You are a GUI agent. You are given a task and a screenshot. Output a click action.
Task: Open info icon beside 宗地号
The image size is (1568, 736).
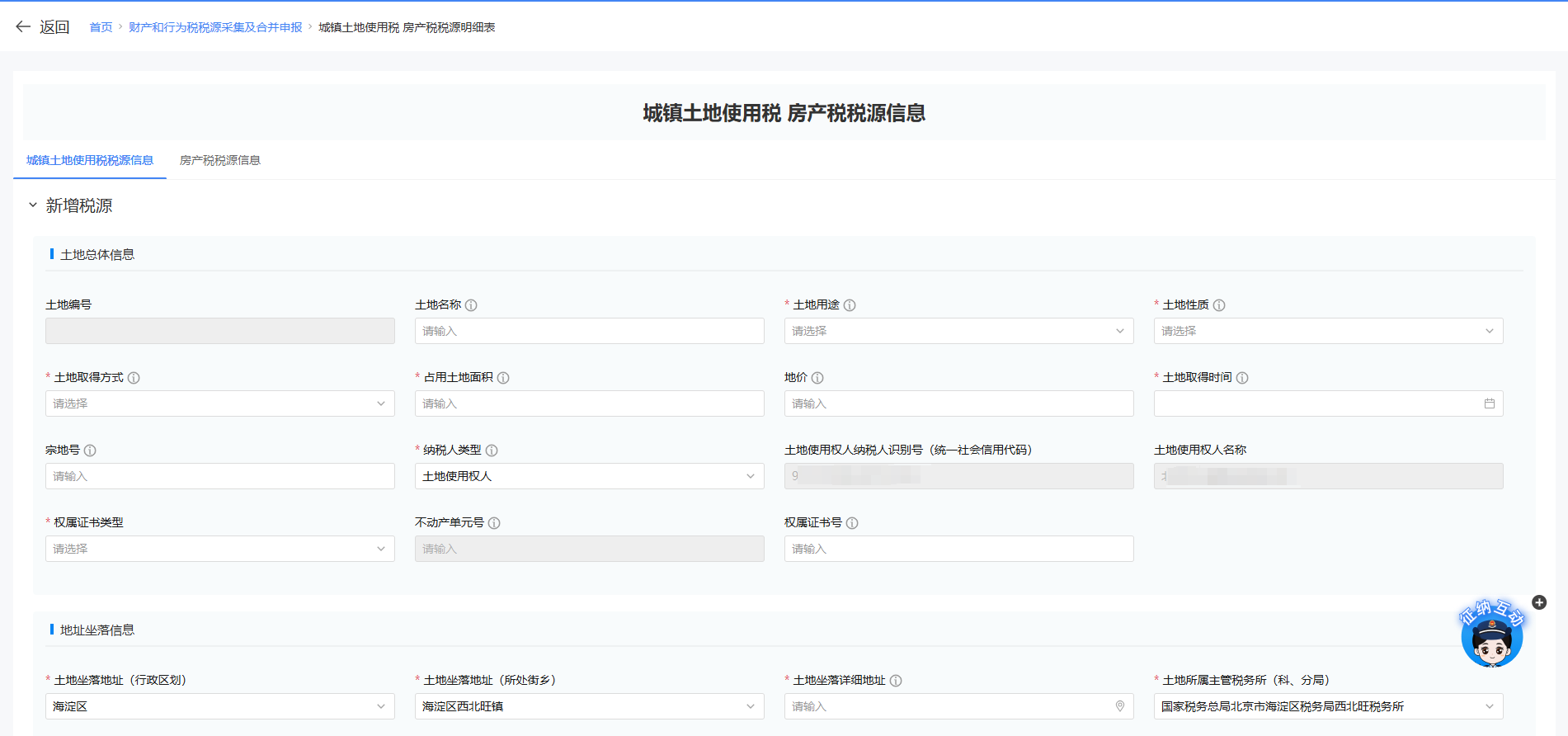tap(90, 451)
